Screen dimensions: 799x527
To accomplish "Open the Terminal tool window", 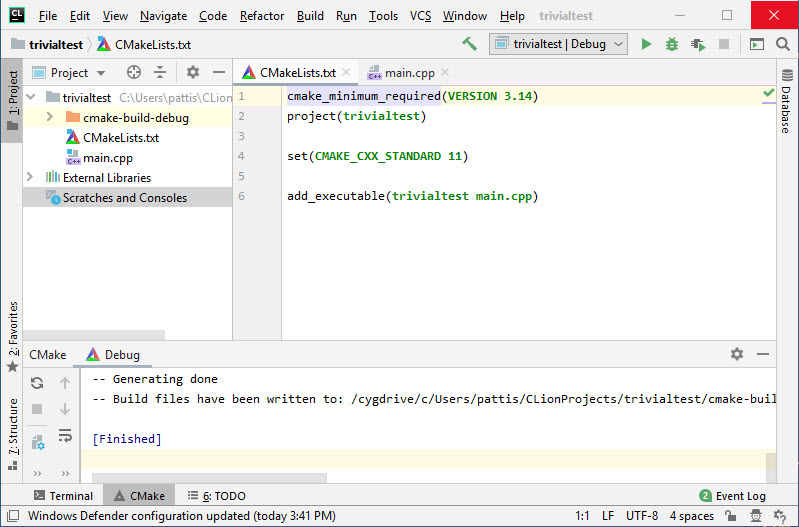I will pyautogui.click(x=62, y=496).
